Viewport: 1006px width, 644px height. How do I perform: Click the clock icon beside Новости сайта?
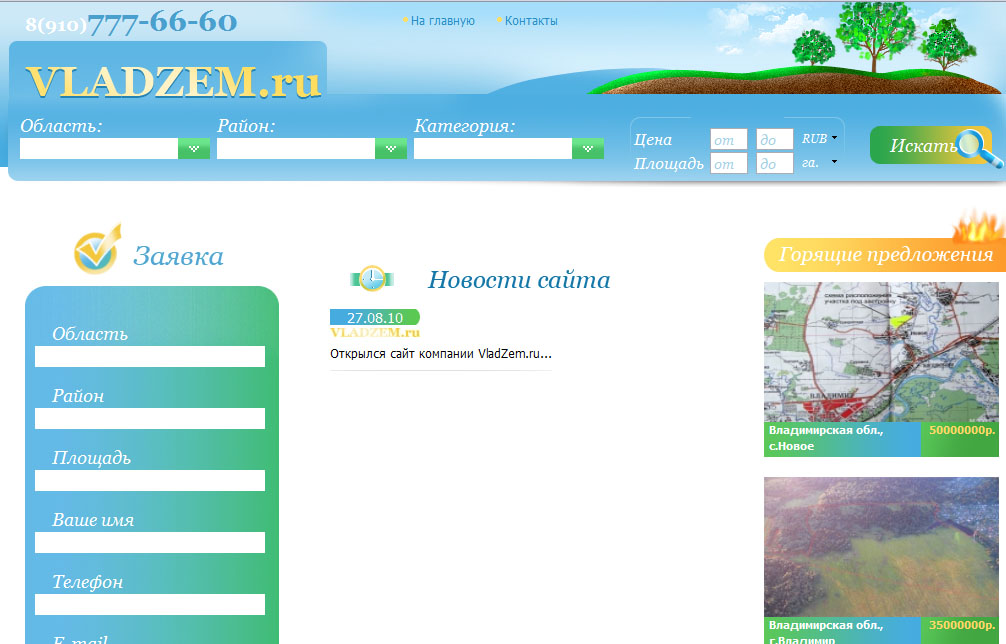pyautogui.click(x=372, y=279)
